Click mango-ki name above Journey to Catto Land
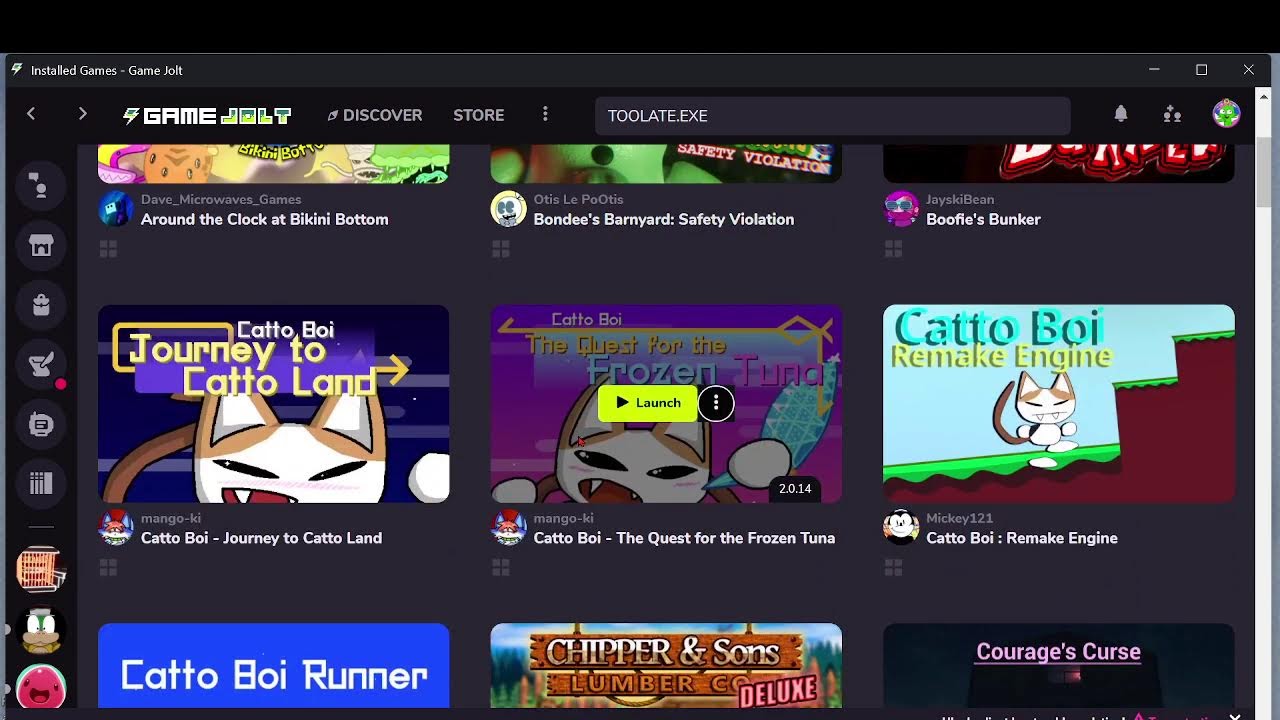The image size is (1280, 720). [171, 518]
